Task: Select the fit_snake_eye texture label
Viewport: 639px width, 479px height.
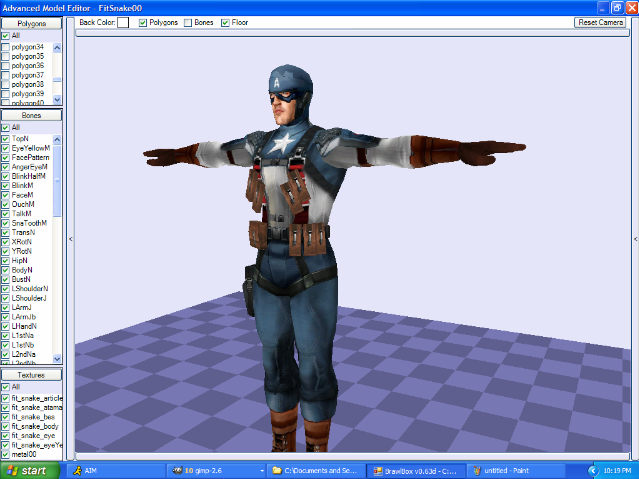Action: [x=33, y=436]
